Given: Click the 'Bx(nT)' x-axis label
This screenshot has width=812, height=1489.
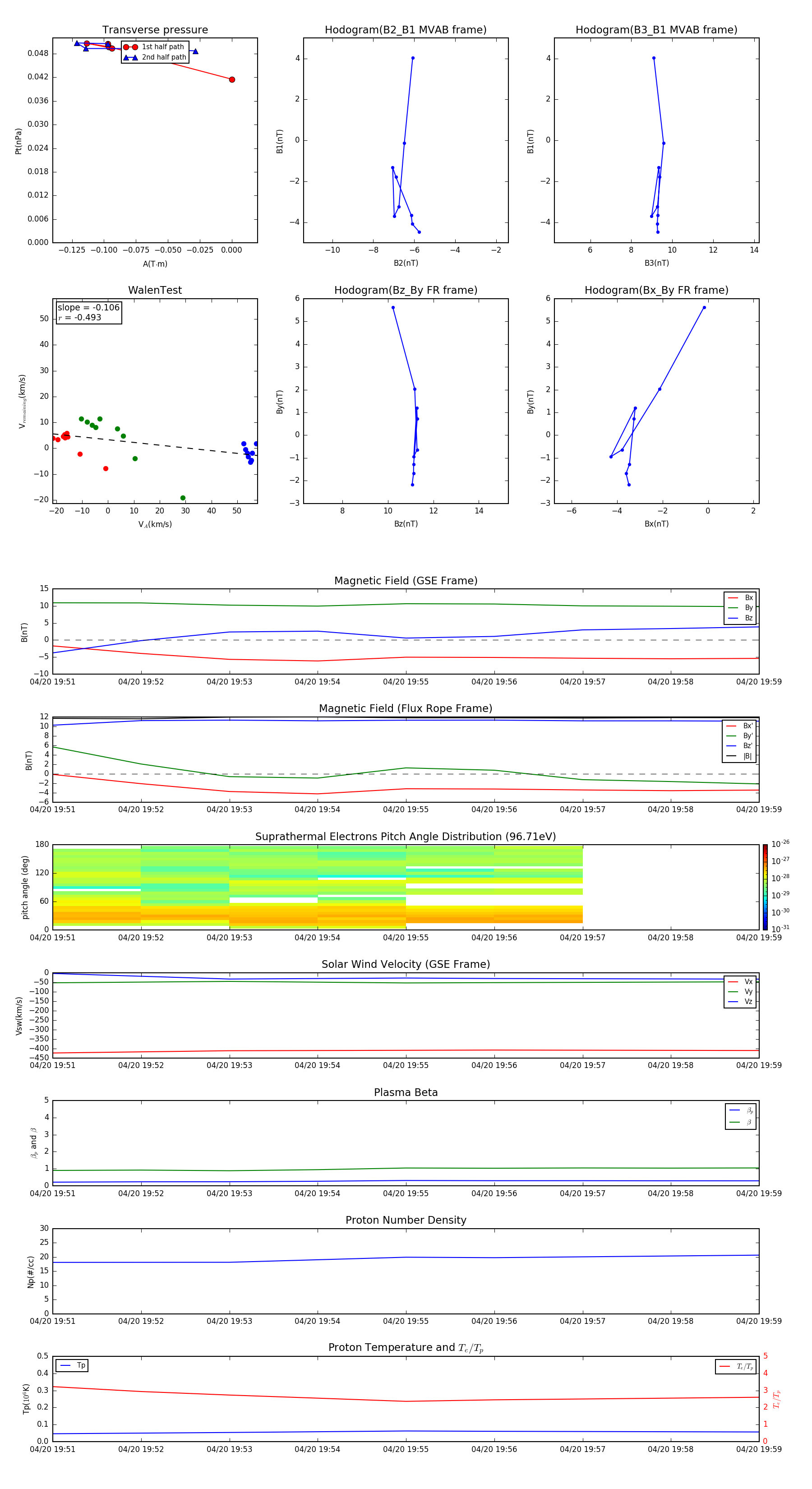Looking at the screenshot, I should 656,524.
